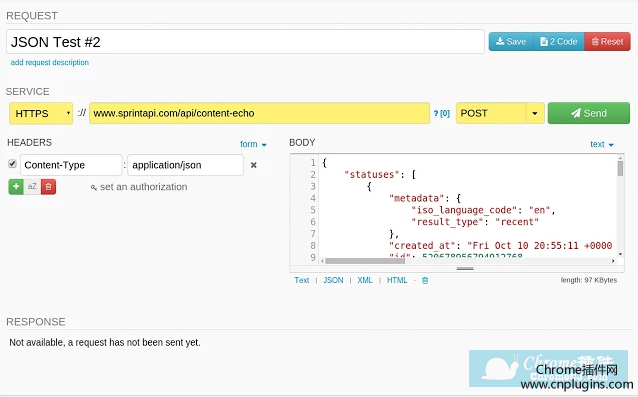Clear the body with the small trash icon

pos(425,280)
